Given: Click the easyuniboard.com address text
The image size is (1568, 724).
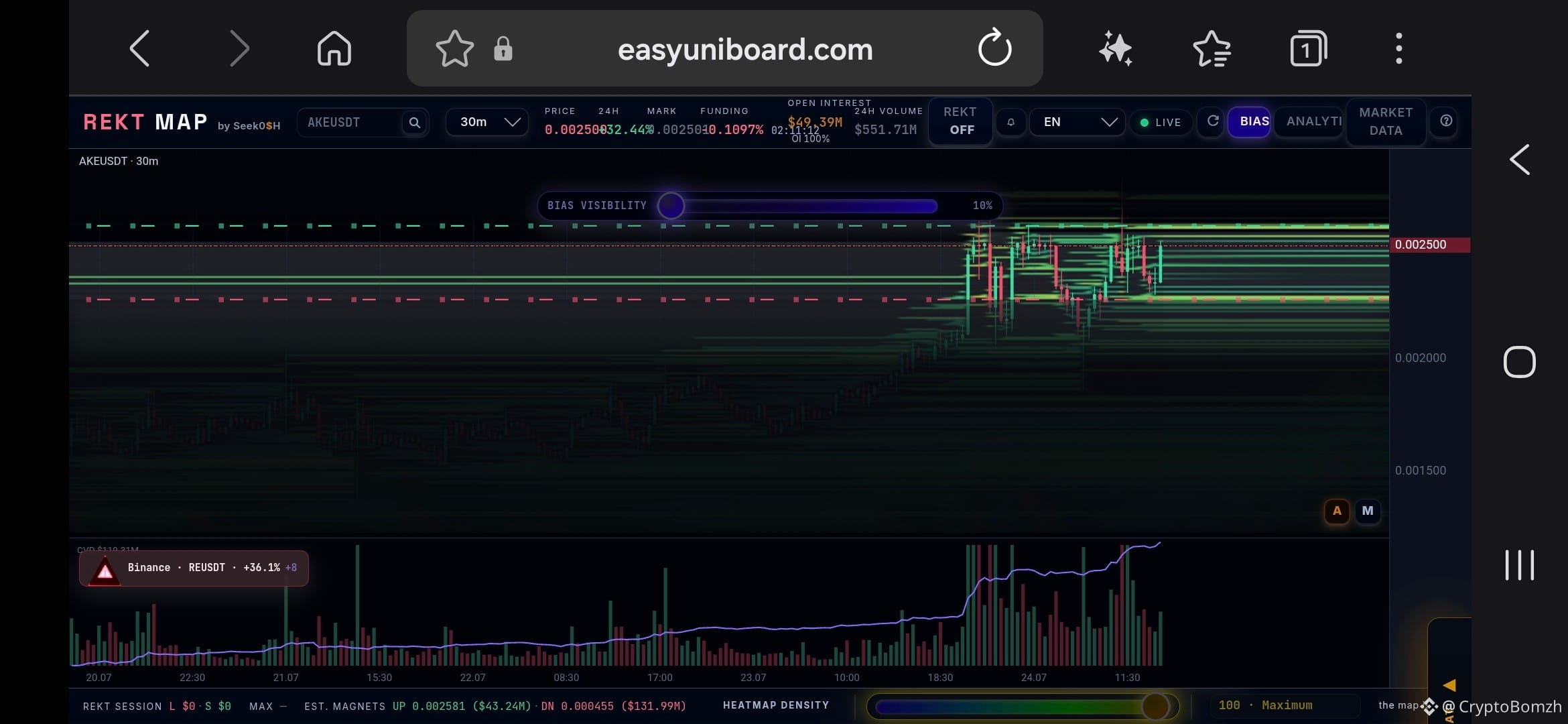Looking at the screenshot, I should tap(745, 49).
